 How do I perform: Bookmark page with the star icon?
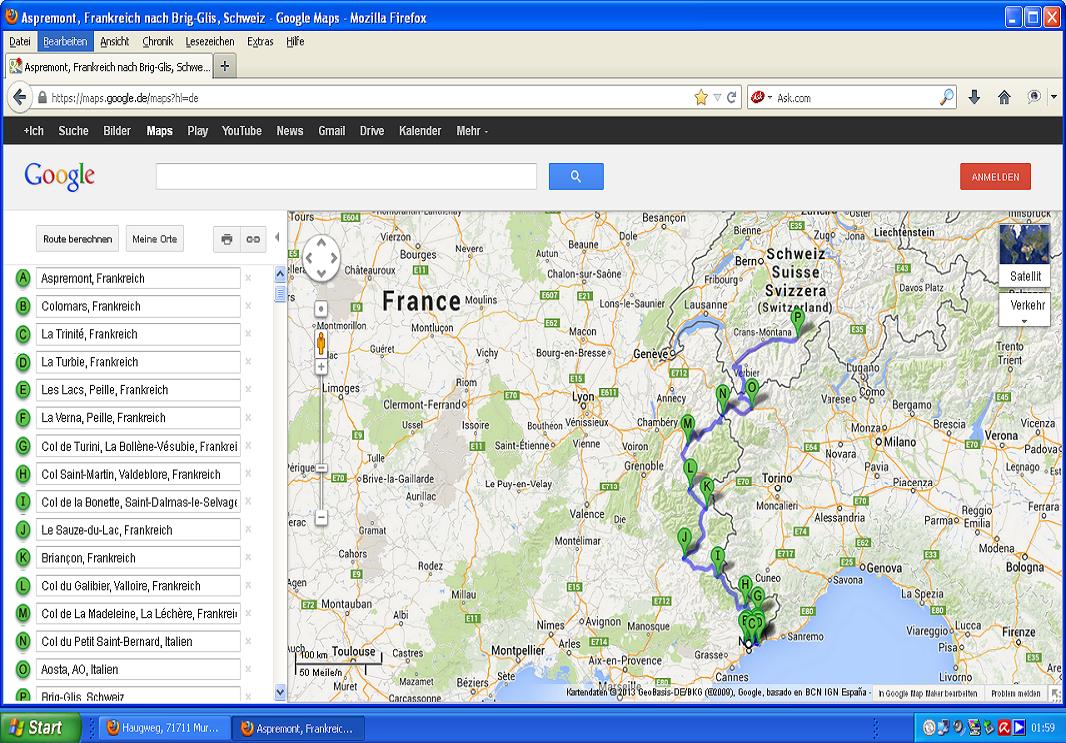tap(701, 98)
